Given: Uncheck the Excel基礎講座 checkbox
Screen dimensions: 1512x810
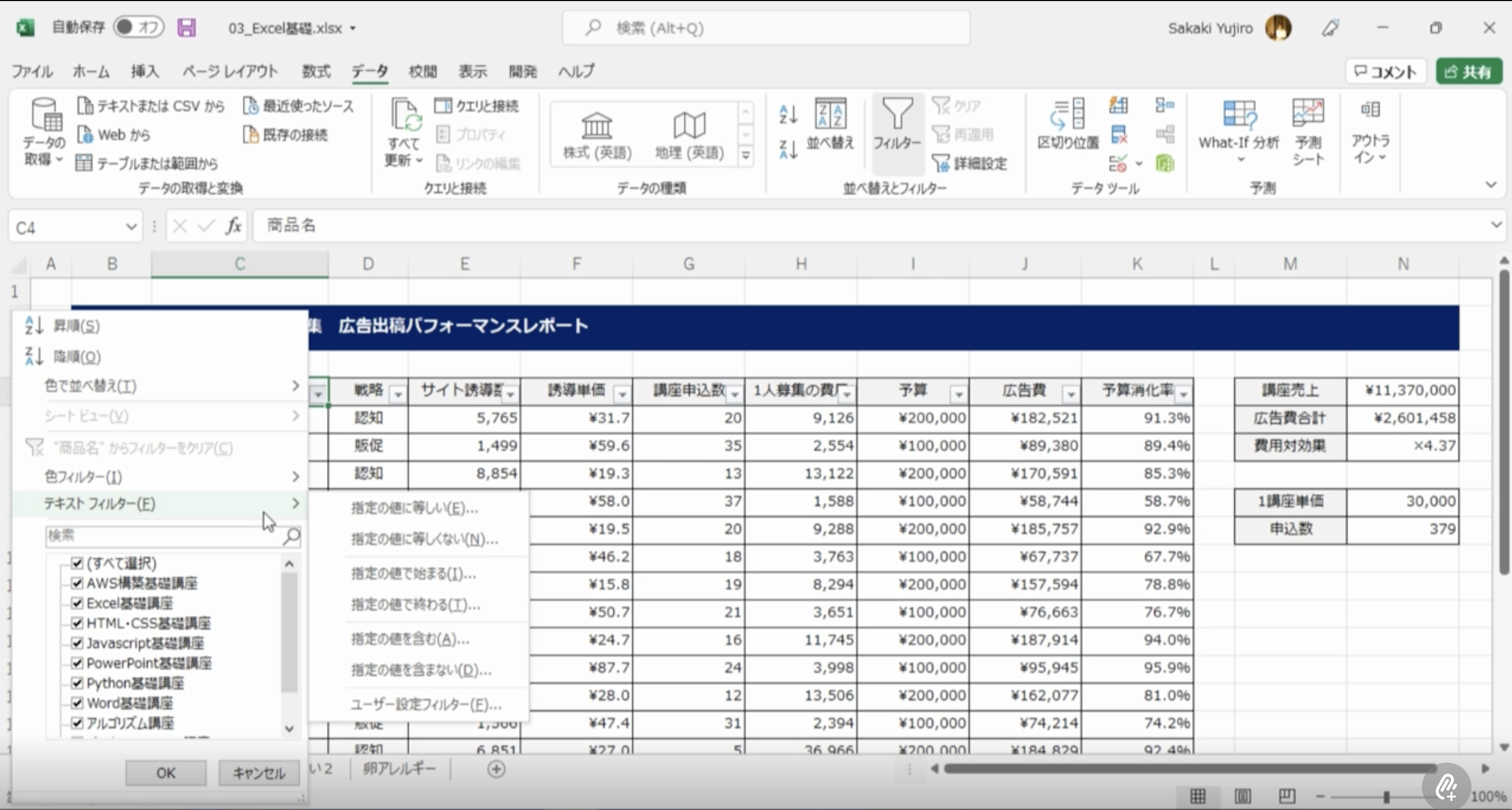Looking at the screenshot, I should [77, 603].
